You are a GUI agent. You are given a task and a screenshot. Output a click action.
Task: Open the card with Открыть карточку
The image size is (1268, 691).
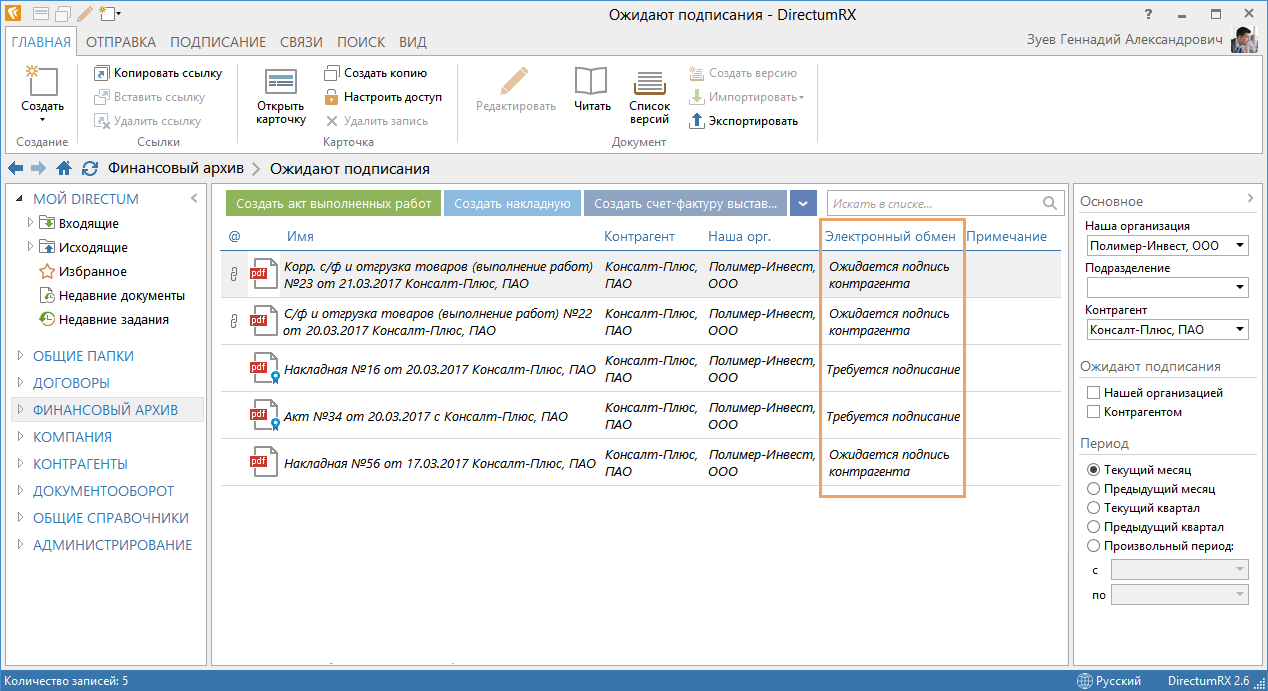[281, 98]
